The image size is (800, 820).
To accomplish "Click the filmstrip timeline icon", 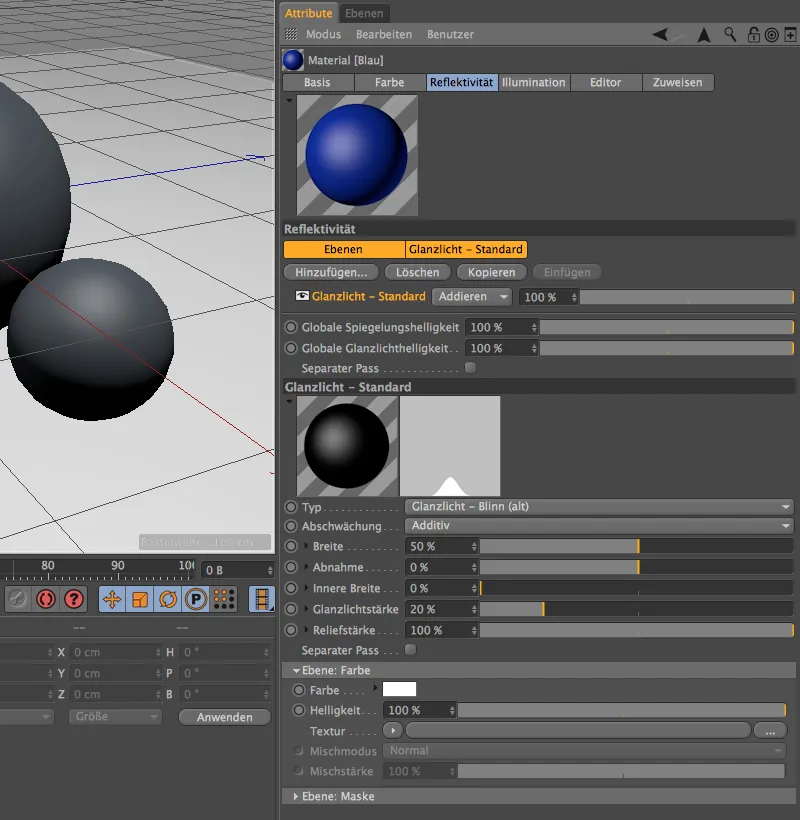I will click(261, 599).
